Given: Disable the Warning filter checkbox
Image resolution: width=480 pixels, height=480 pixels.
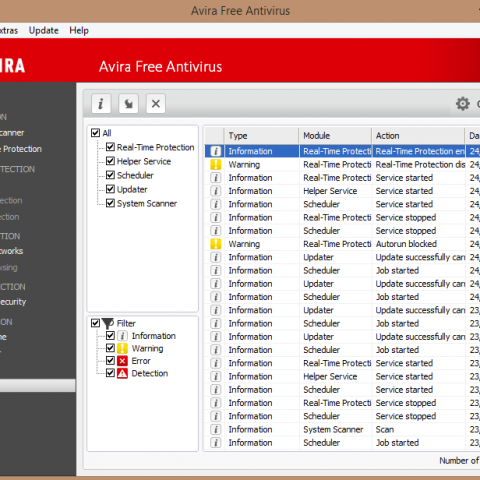Looking at the screenshot, I should point(110,348).
